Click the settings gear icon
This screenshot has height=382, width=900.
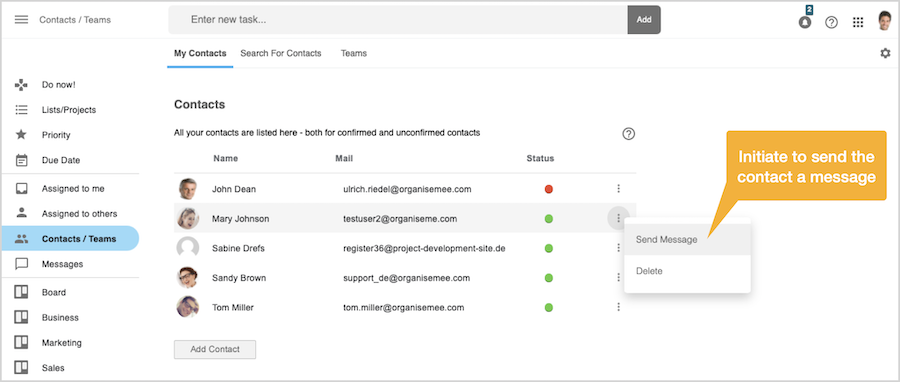click(885, 53)
